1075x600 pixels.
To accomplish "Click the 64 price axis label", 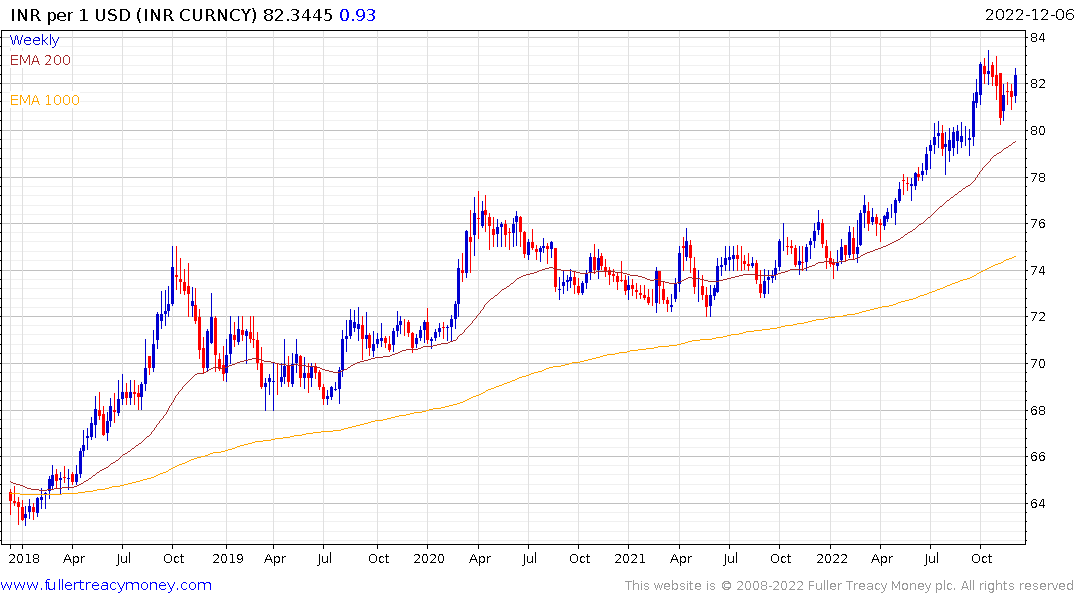I will click(1038, 503).
